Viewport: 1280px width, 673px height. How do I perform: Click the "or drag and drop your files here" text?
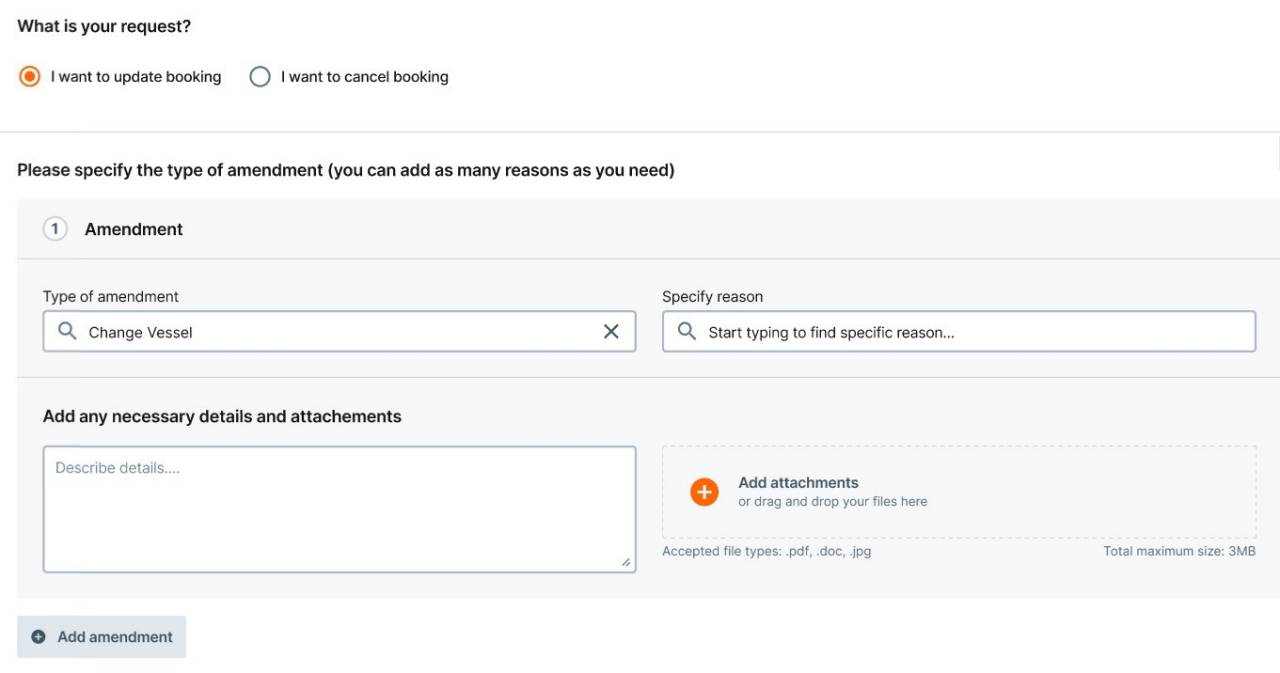[x=832, y=502]
